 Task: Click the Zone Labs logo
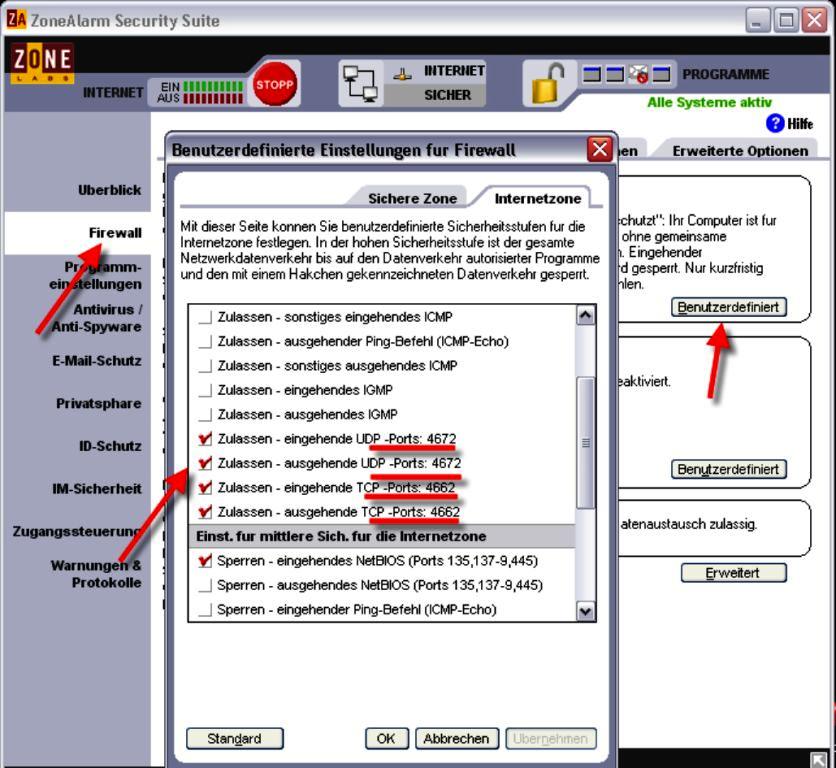42,63
